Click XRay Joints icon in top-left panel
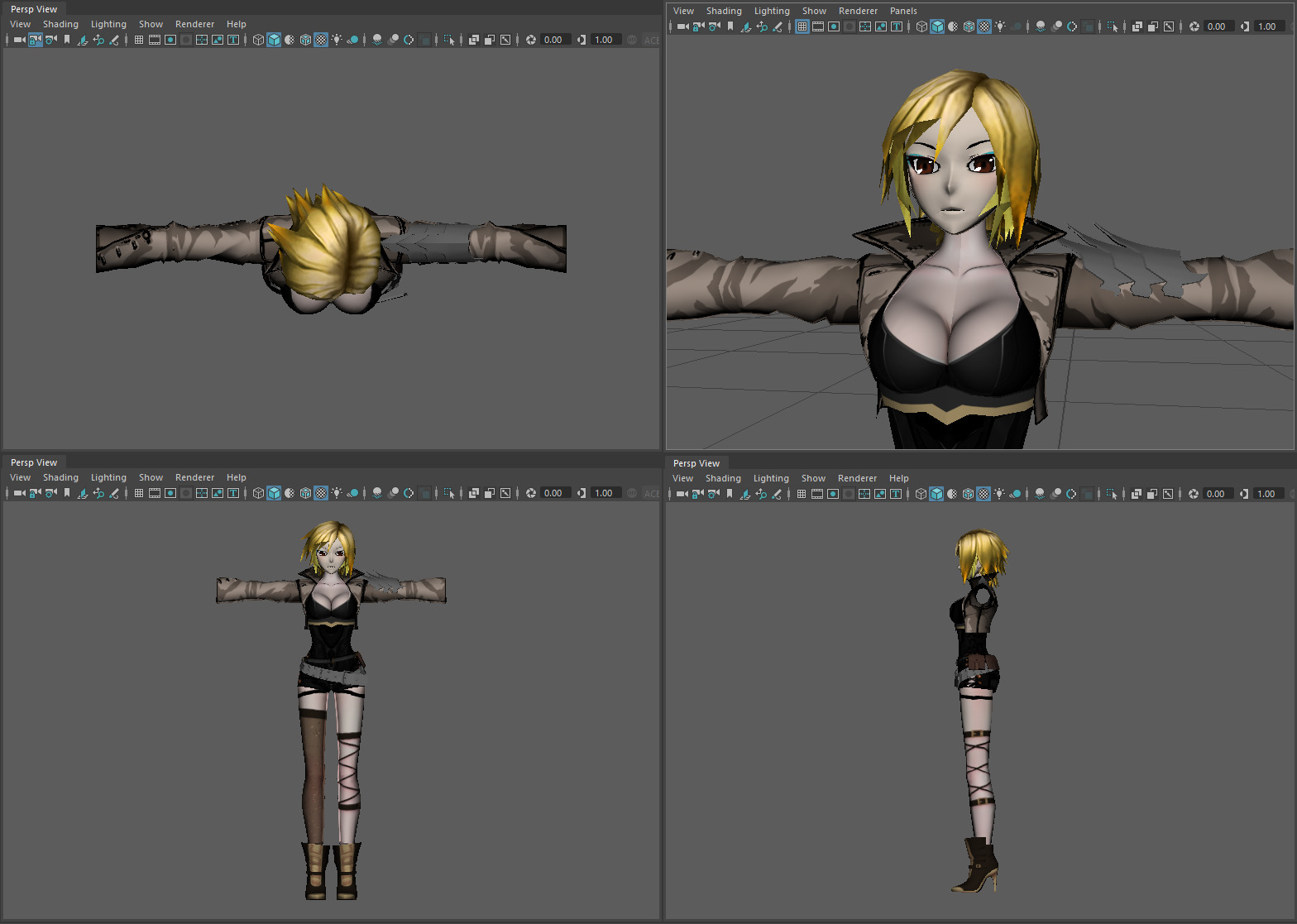The height and width of the screenshot is (924, 1297). (x=505, y=40)
